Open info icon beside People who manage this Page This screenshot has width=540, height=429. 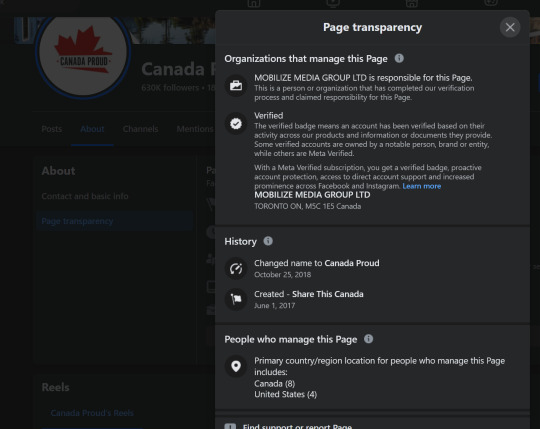point(368,339)
